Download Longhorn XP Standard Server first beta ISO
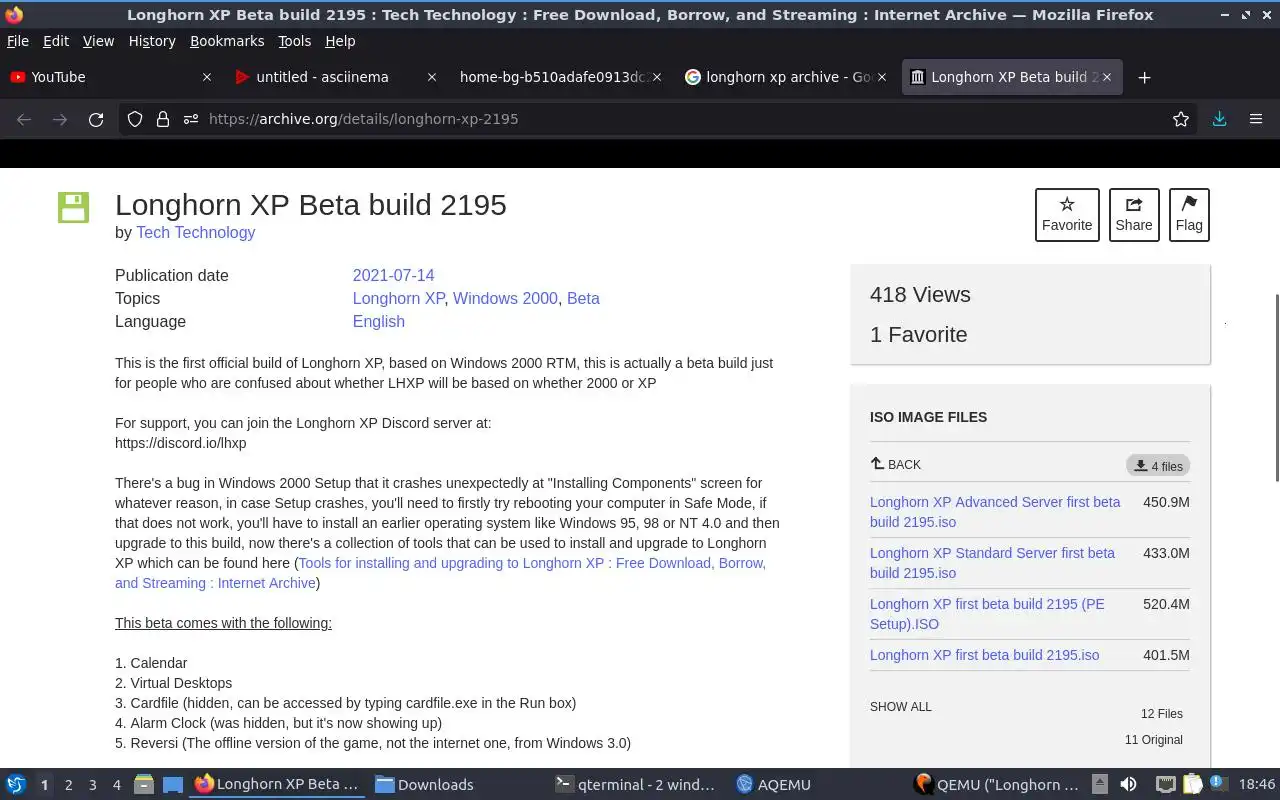Viewport: 1280px width, 800px height. tap(992, 563)
